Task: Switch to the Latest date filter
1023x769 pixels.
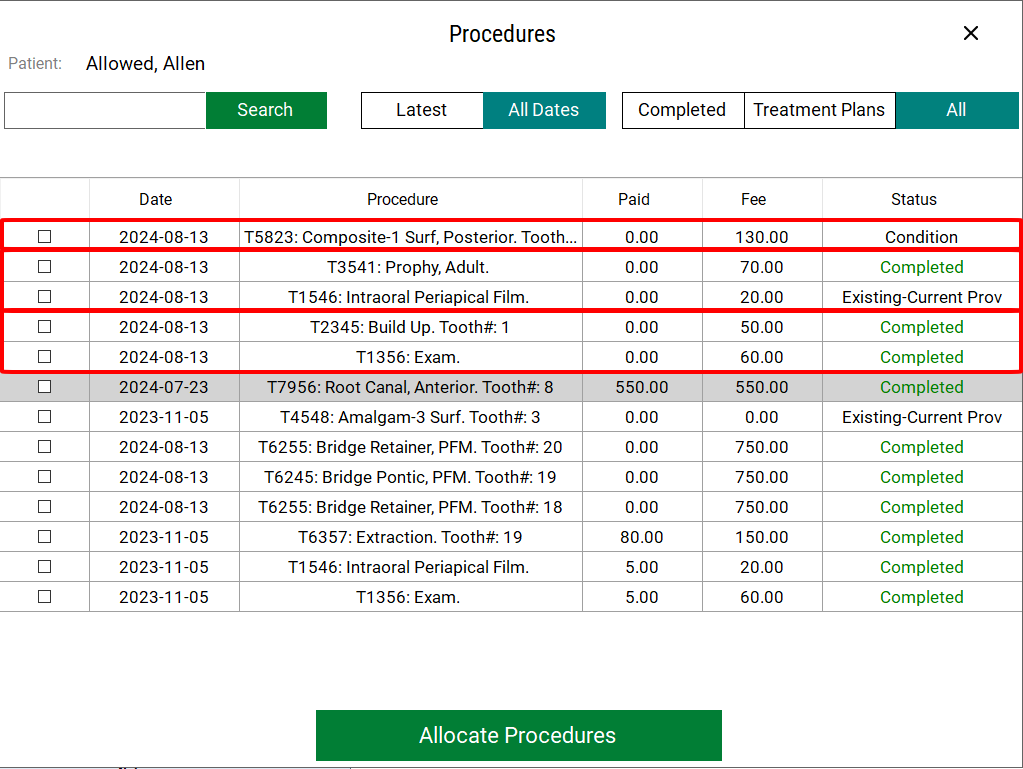Action: click(421, 110)
